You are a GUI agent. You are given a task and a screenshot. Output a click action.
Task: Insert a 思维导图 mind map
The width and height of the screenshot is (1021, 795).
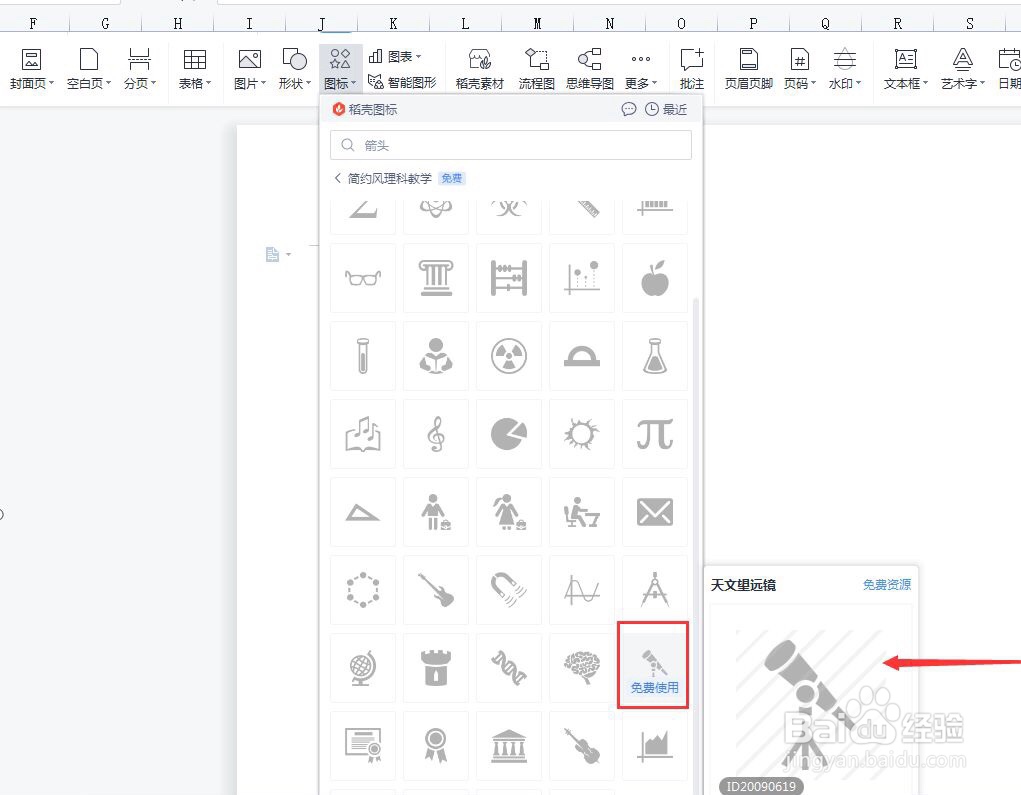(589, 69)
